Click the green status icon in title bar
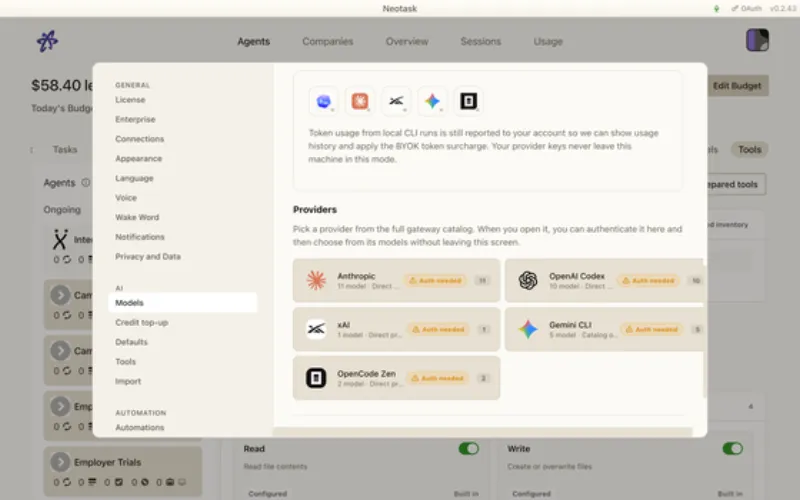 point(716,9)
